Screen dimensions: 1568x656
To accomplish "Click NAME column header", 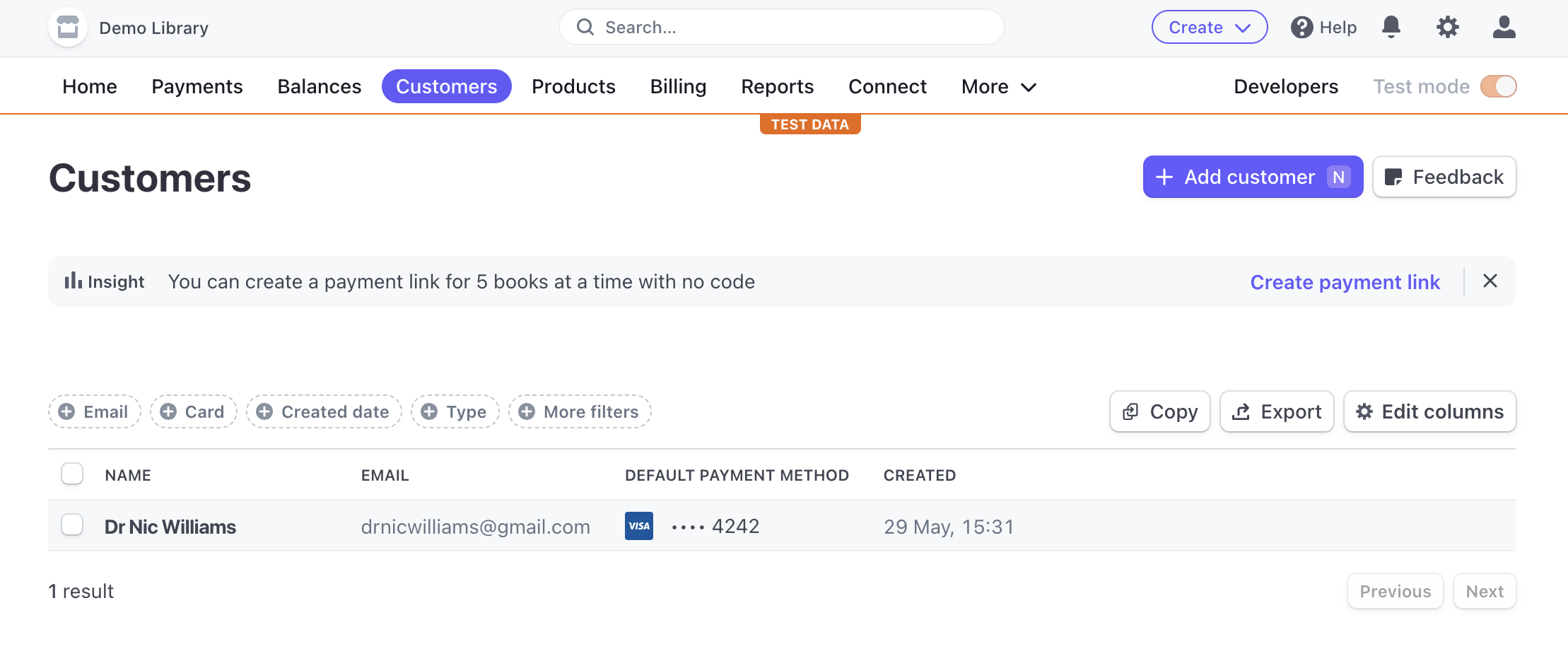I will click(128, 475).
